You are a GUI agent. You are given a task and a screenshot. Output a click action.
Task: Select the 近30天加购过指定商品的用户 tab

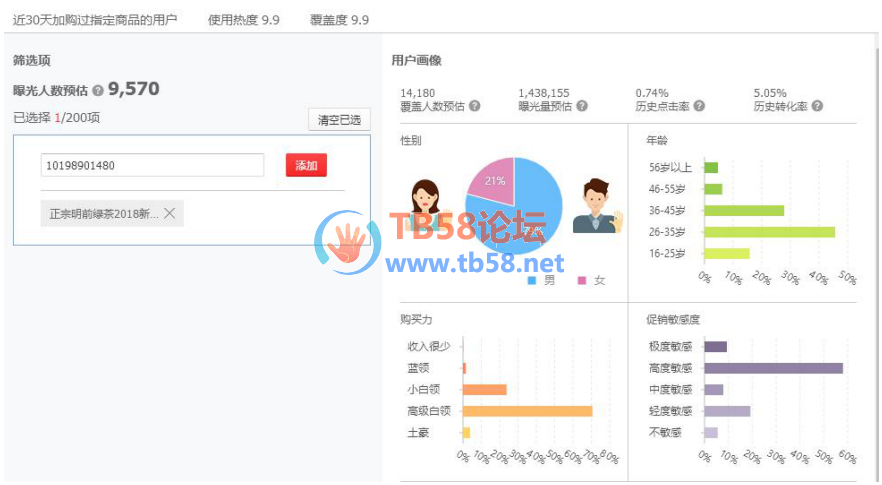pyautogui.click(x=94, y=20)
